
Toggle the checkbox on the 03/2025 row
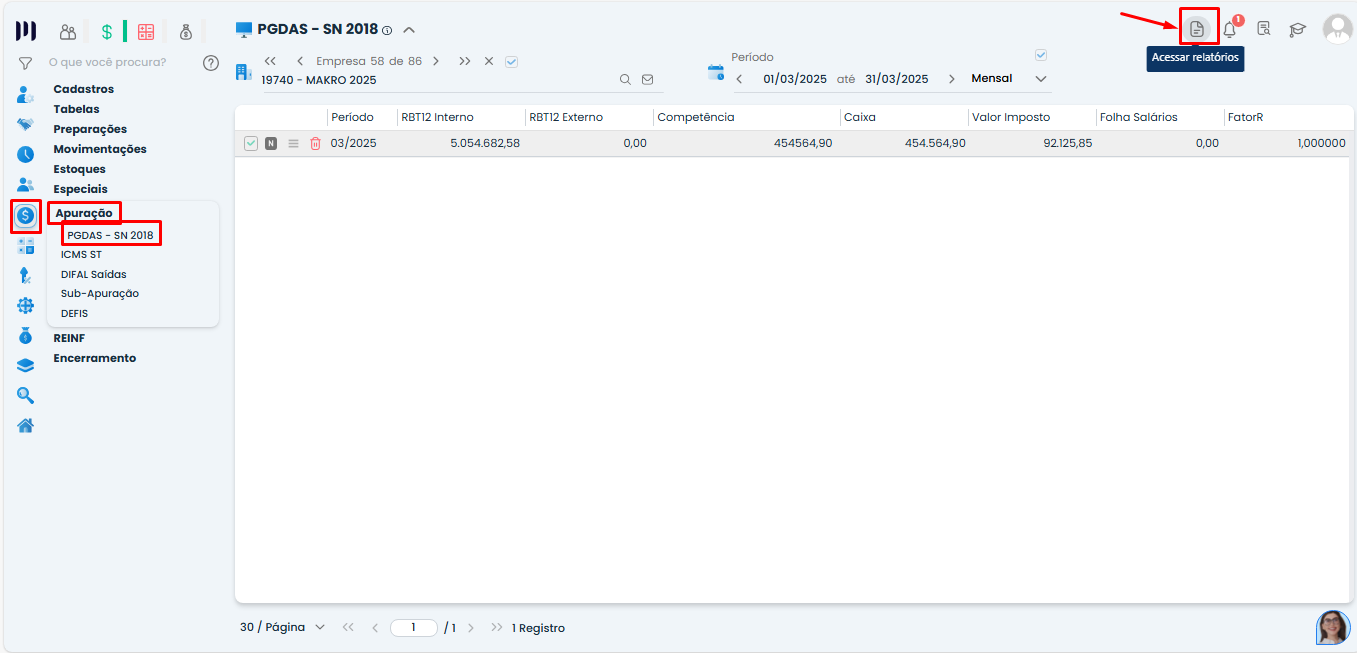pyautogui.click(x=251, y=144)
